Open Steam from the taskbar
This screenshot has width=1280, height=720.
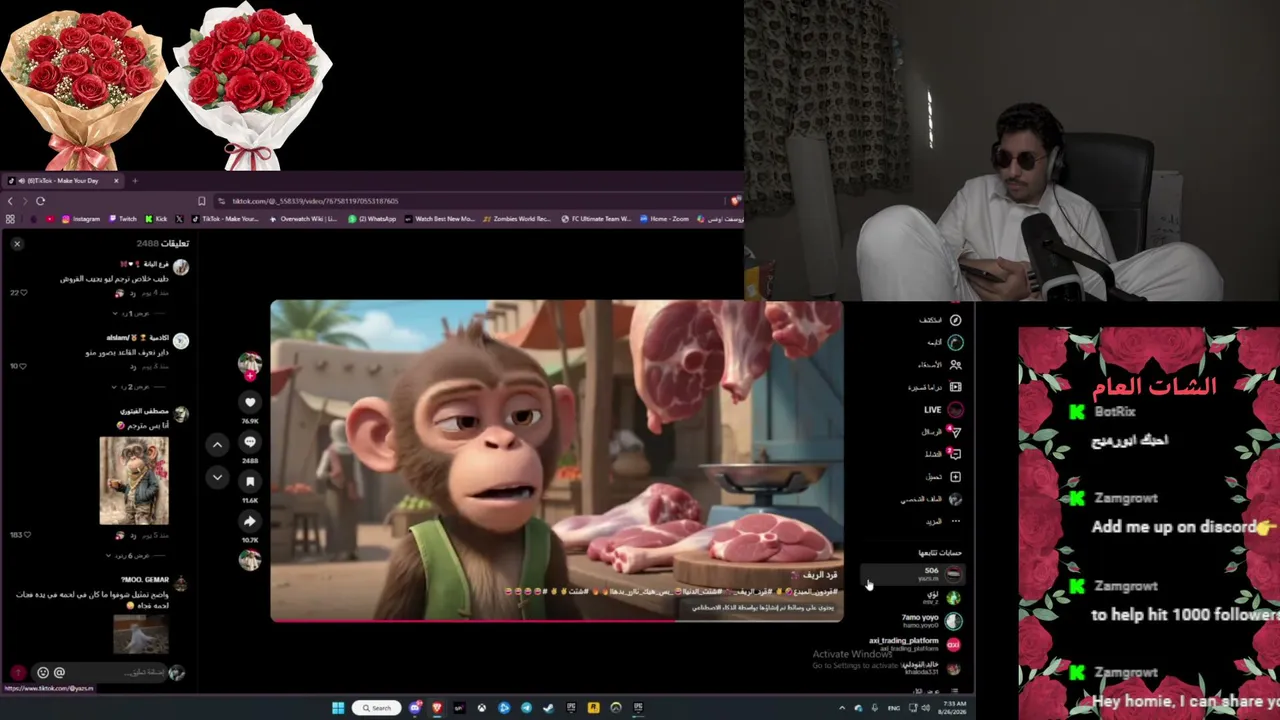[x=548, y=708]
